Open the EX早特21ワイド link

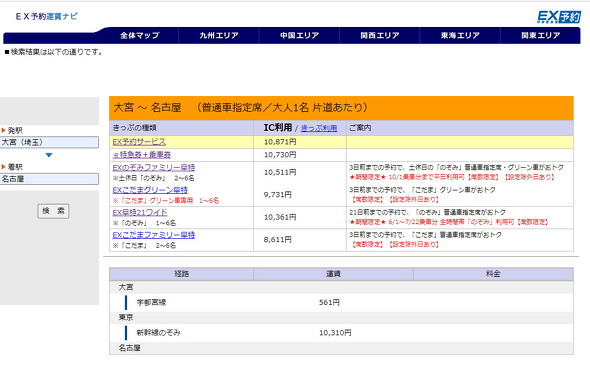point(140,213)
